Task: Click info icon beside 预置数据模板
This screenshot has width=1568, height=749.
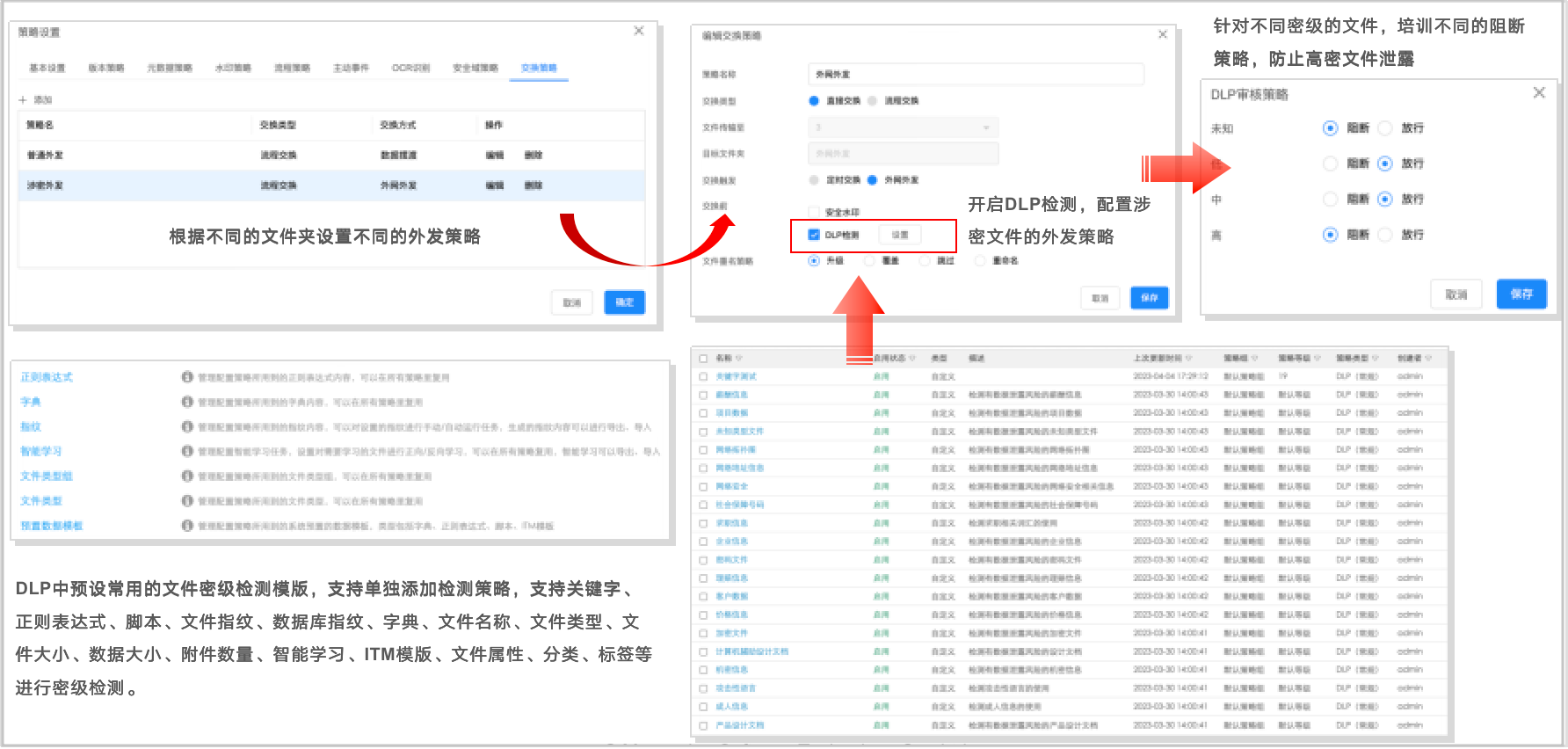Action: pyautogui.click(x=187, y=526)
